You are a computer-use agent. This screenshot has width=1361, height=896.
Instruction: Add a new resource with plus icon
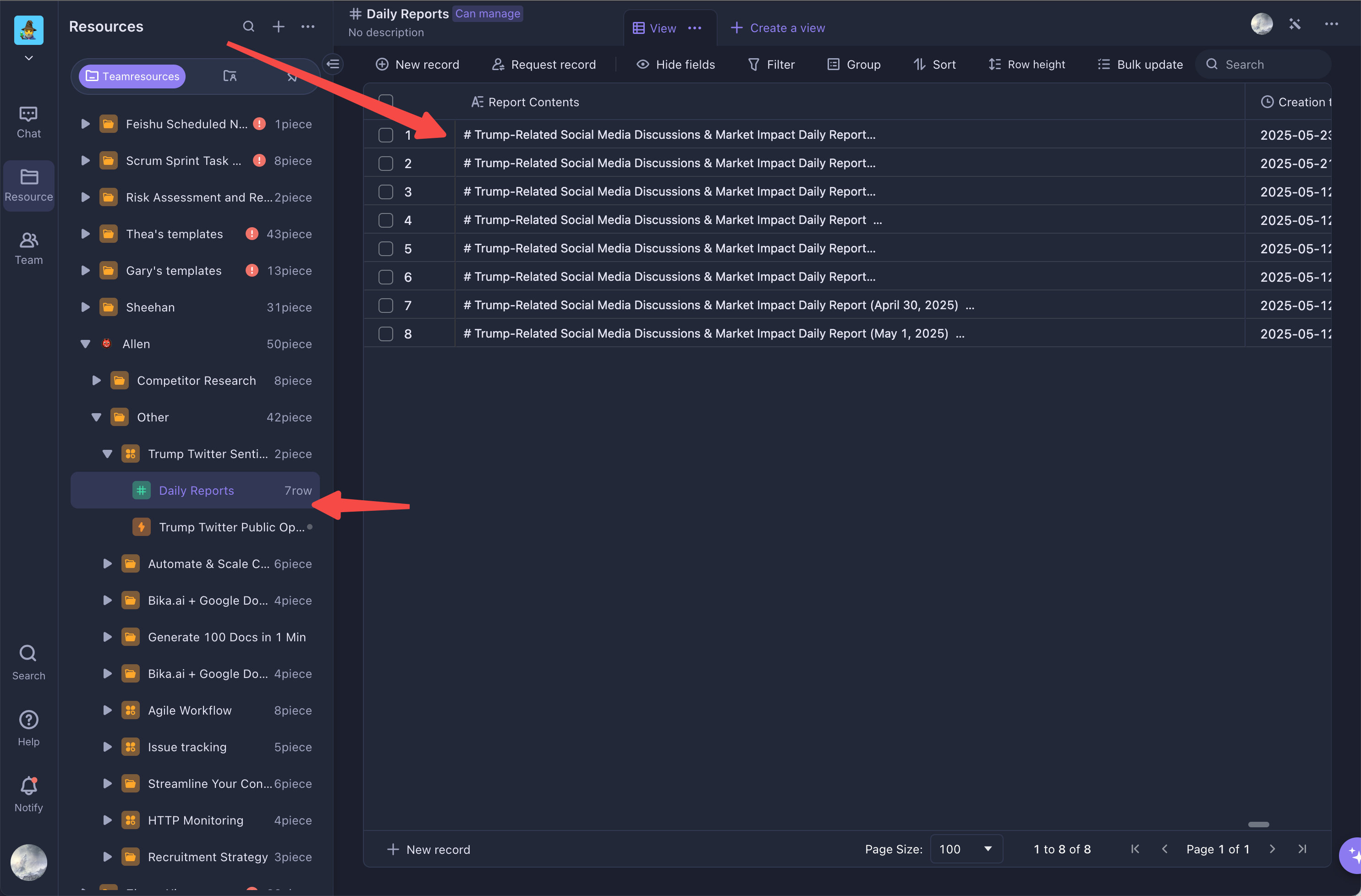[x=279, y=26]
